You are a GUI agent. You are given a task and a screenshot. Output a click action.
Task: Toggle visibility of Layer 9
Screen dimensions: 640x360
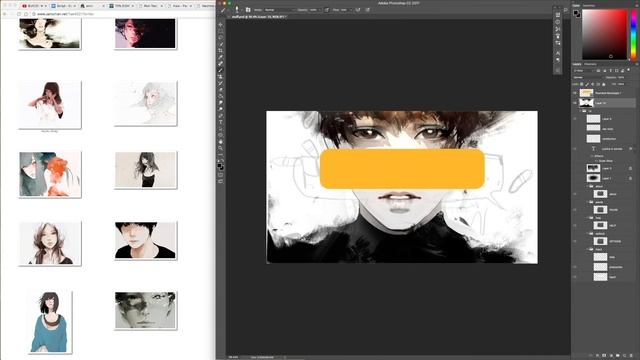pos(575,119)
